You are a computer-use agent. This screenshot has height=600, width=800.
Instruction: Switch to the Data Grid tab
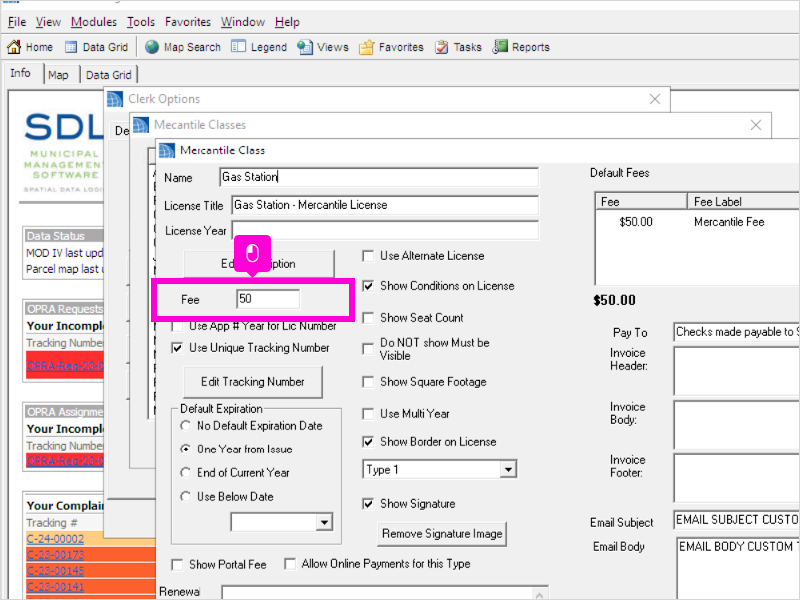(108, 75)
